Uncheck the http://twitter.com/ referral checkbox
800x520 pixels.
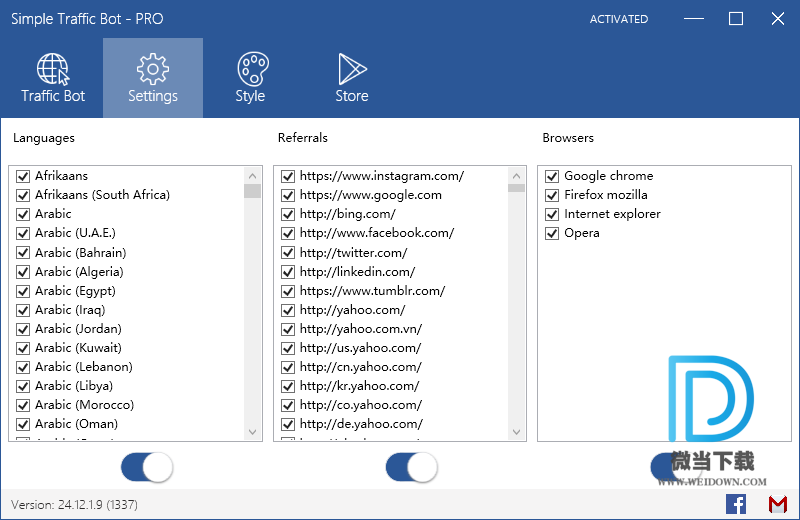288,253
